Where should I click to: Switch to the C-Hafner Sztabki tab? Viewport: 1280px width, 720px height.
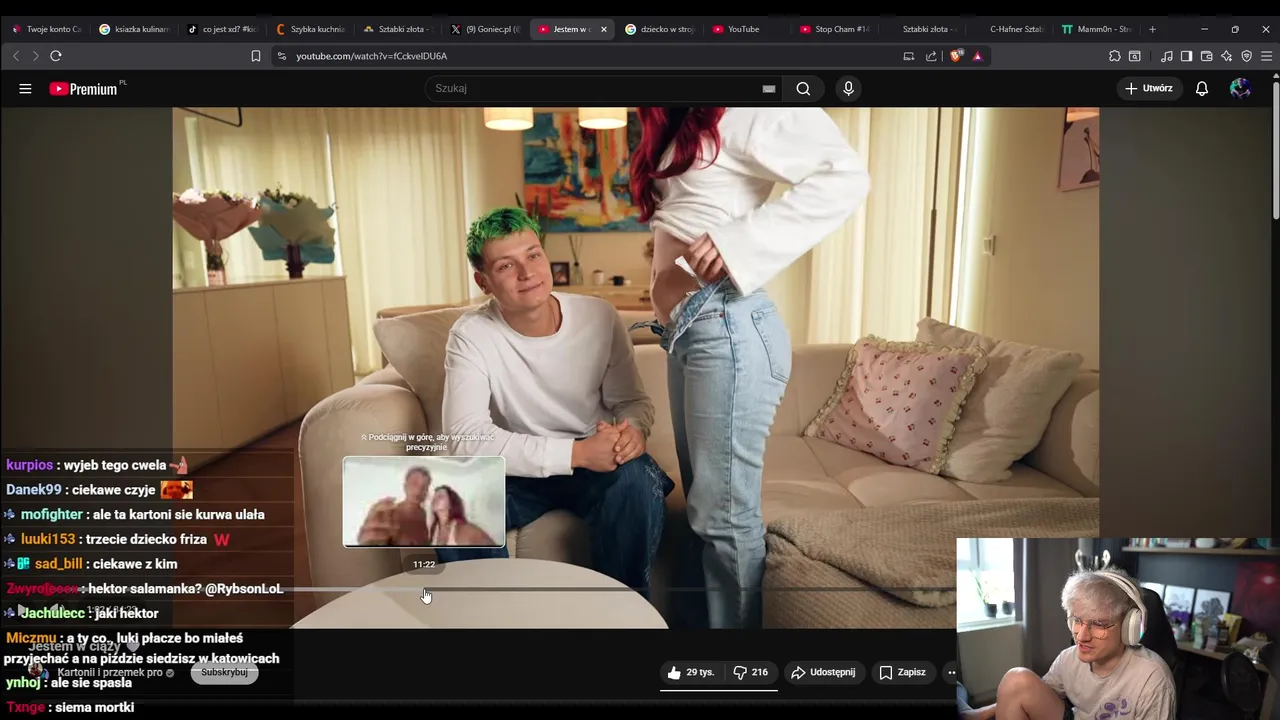coord(1010,29)
